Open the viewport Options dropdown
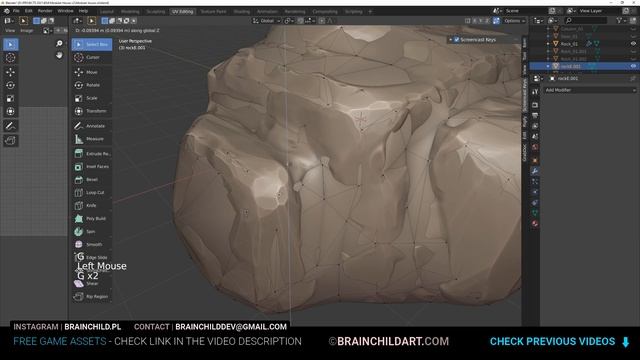640x360 pixels. click(514, 21)
